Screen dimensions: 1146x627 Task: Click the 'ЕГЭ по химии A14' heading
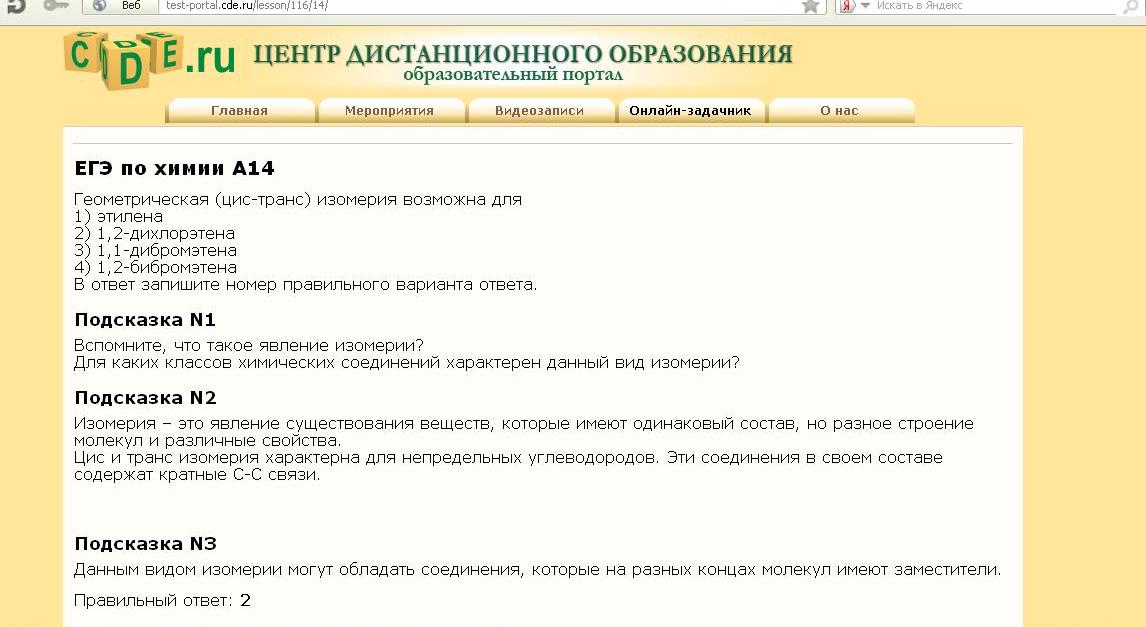pos(175,168)
